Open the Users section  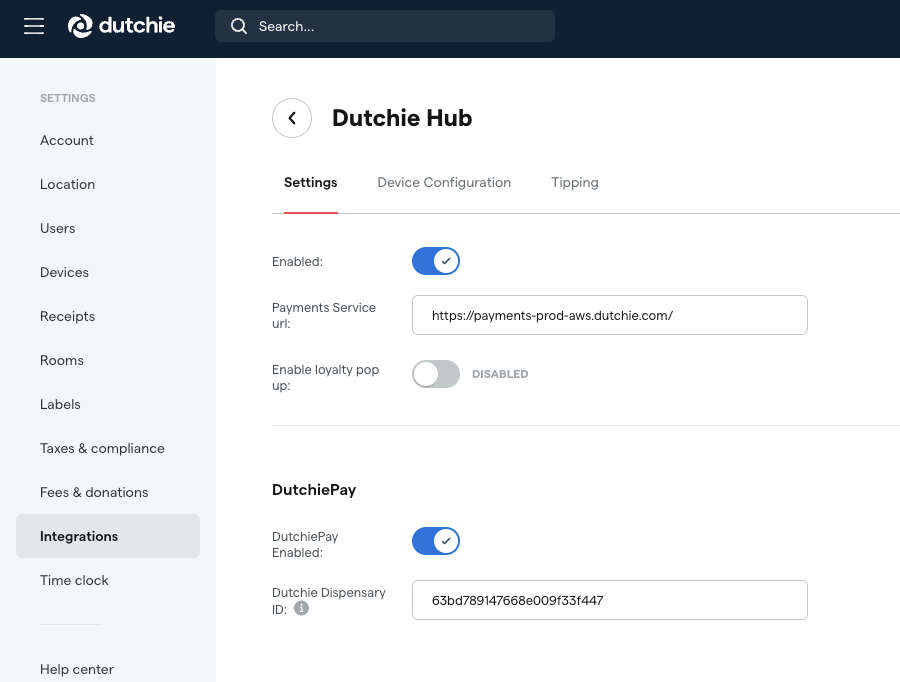coord(57,228)
